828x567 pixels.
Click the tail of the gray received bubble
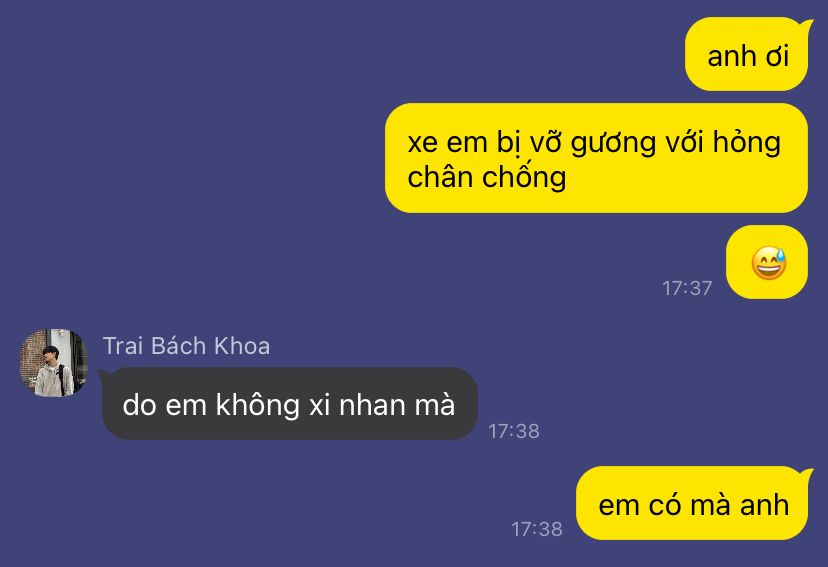(x=104, y=375)
